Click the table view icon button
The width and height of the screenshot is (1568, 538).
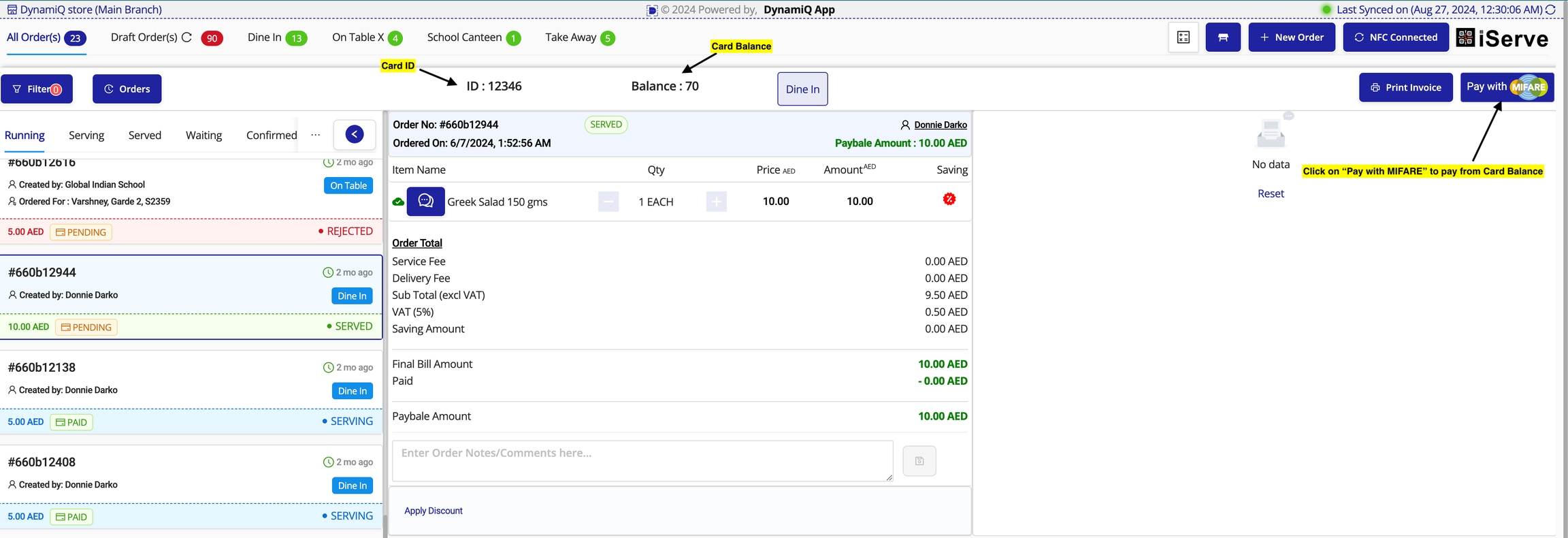[x=1222, y=37]
